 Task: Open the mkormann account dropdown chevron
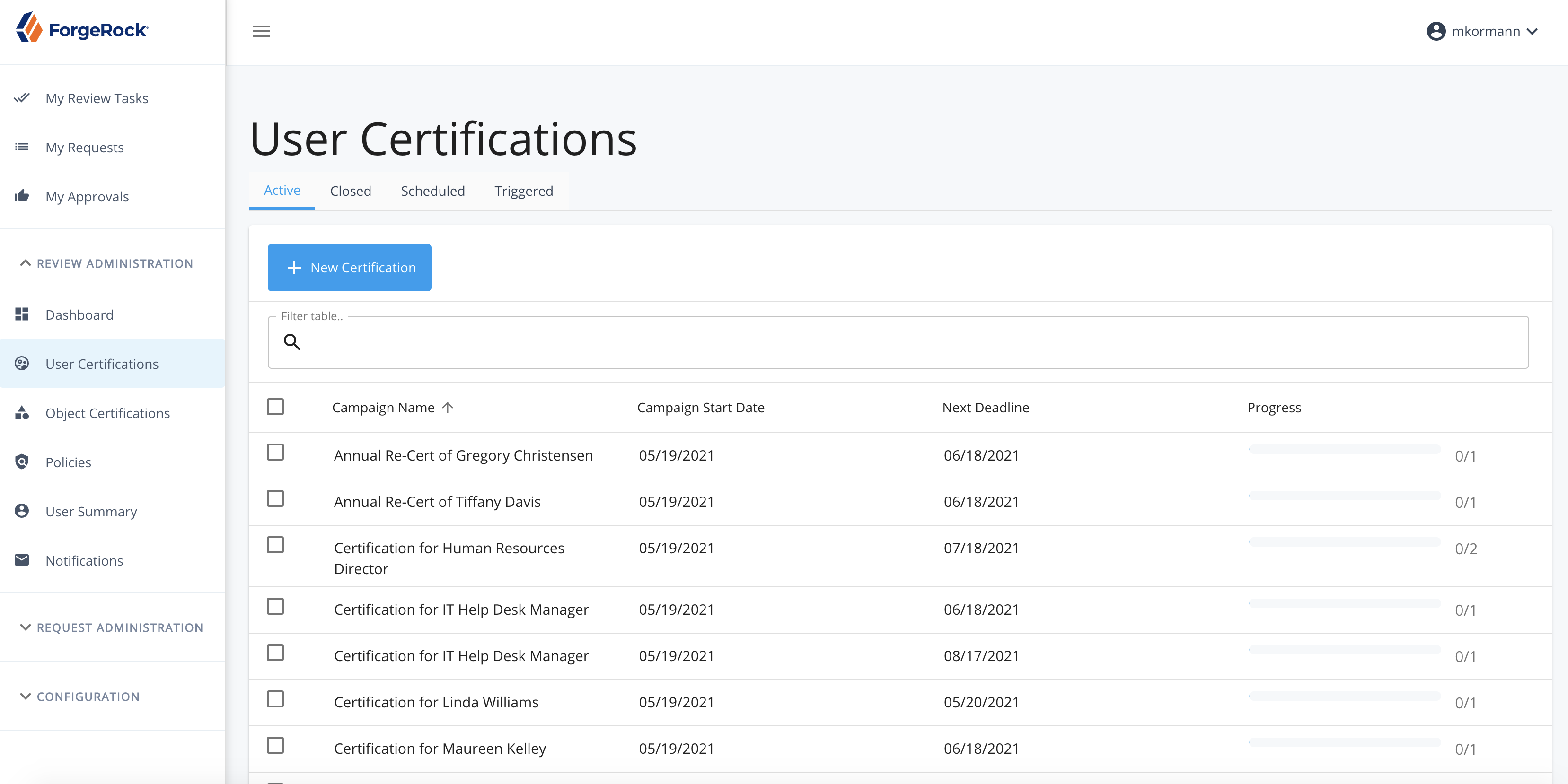pos(1532,32)
